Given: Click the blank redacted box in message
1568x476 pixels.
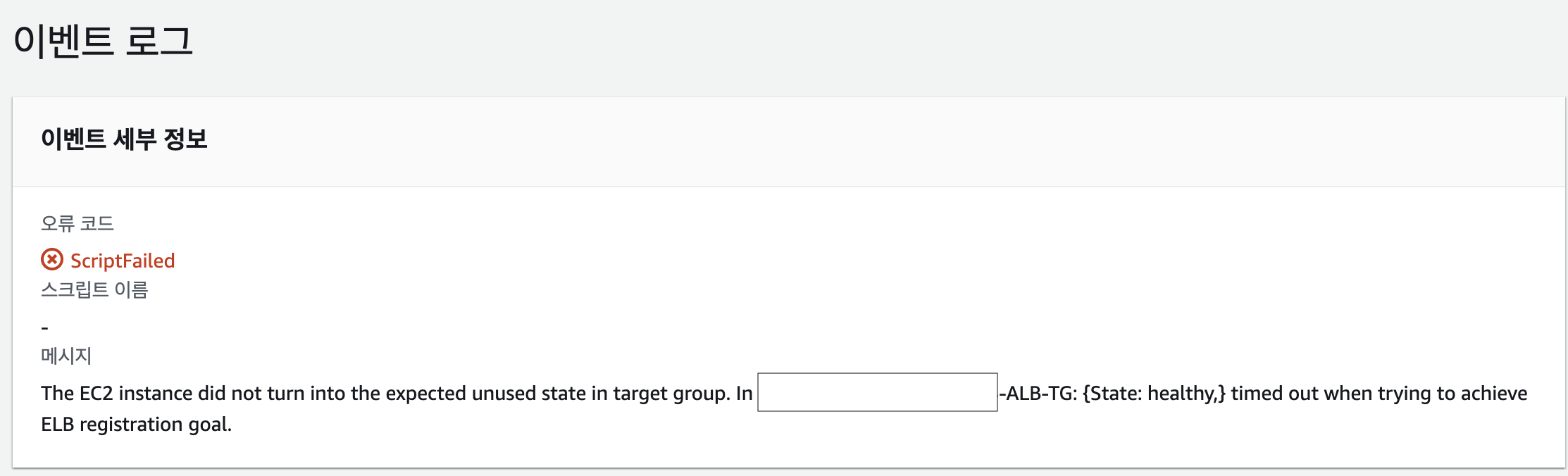Looking at the screenshot, I should coord(877,392).
